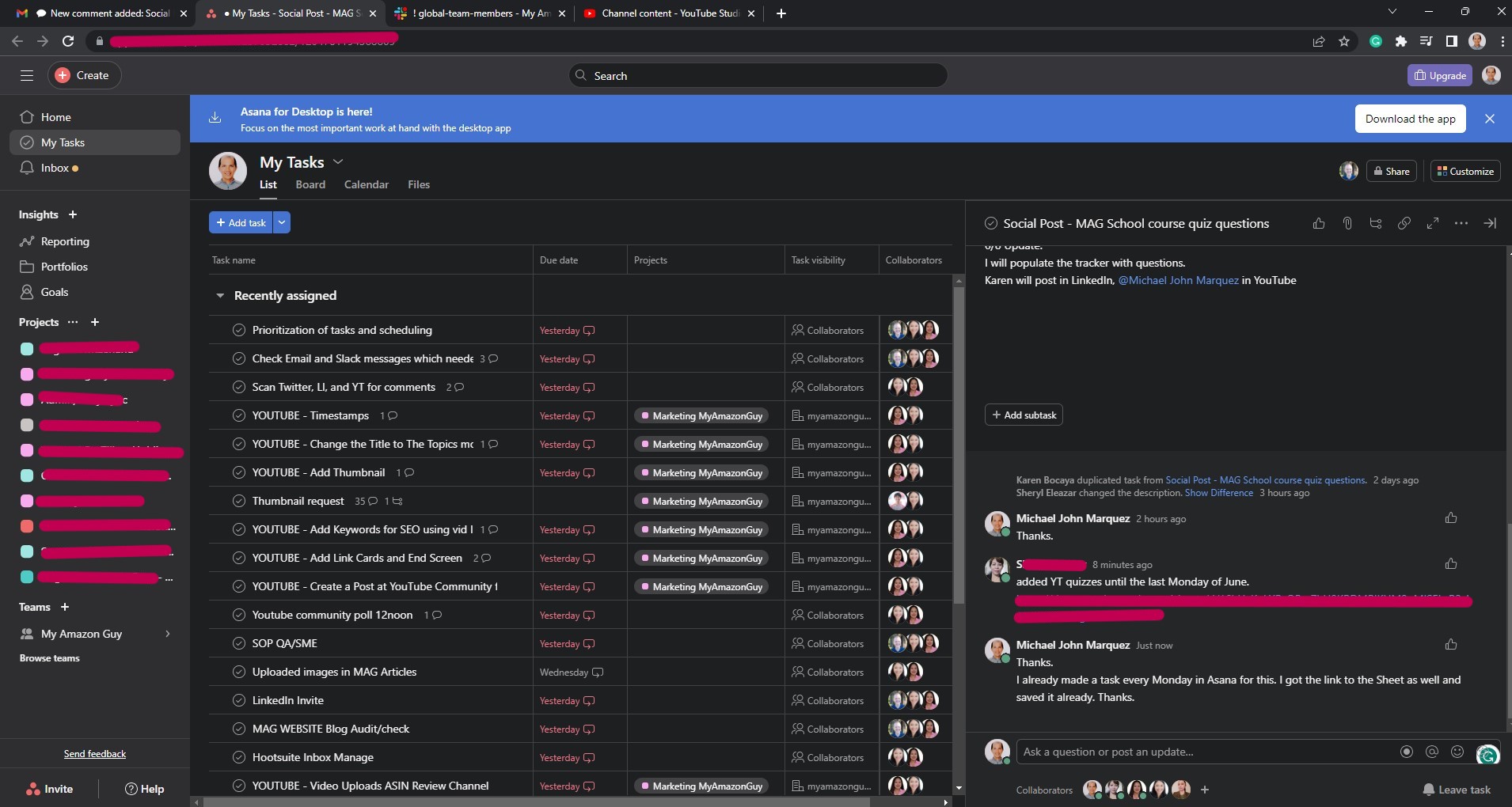Image resolution: width=1512 pixels, height=807 pixels.
Task: Add new Insights item with plus
Action: tap(73, 214)
